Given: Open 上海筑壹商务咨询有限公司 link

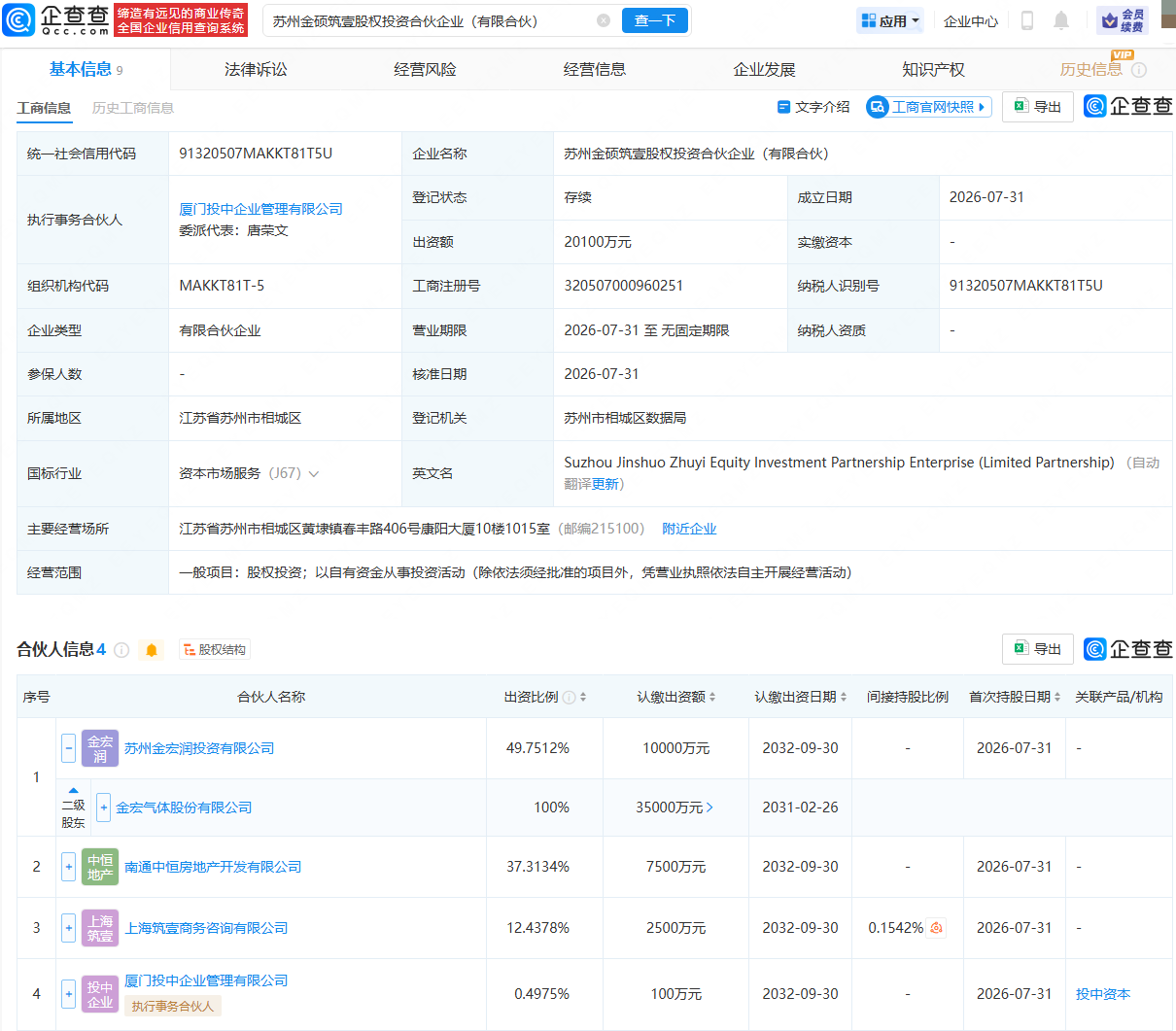Looking at the screenshot, I should click(206, 928).
